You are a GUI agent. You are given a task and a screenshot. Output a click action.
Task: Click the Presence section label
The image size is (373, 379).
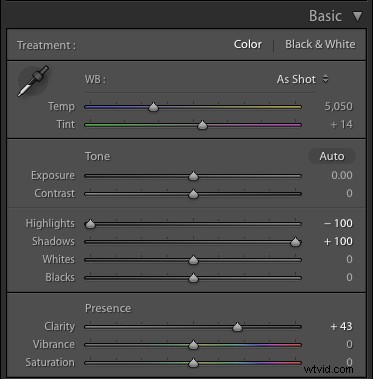108,308
